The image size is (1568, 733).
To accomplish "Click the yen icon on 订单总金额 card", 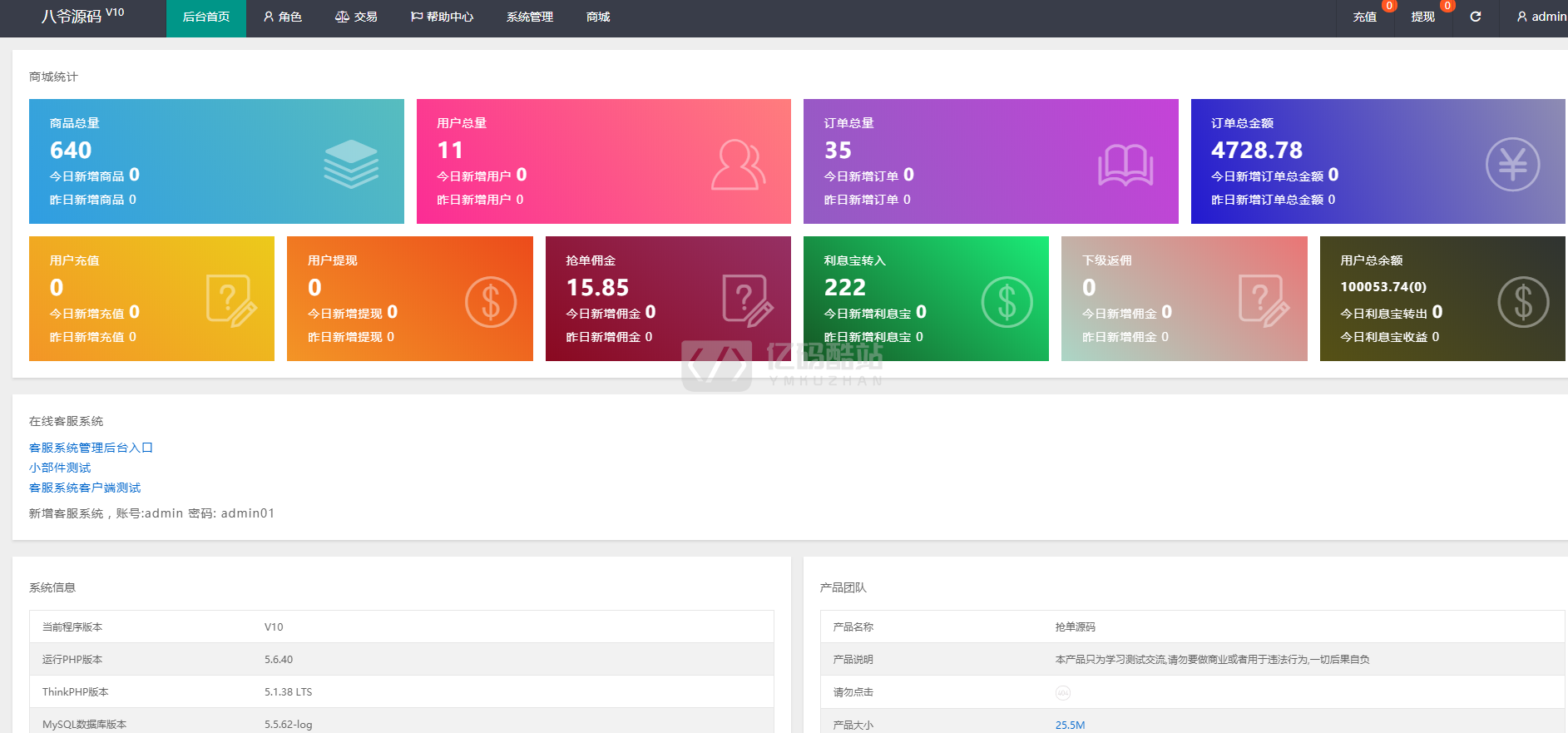I will [x=1511, y=165].
